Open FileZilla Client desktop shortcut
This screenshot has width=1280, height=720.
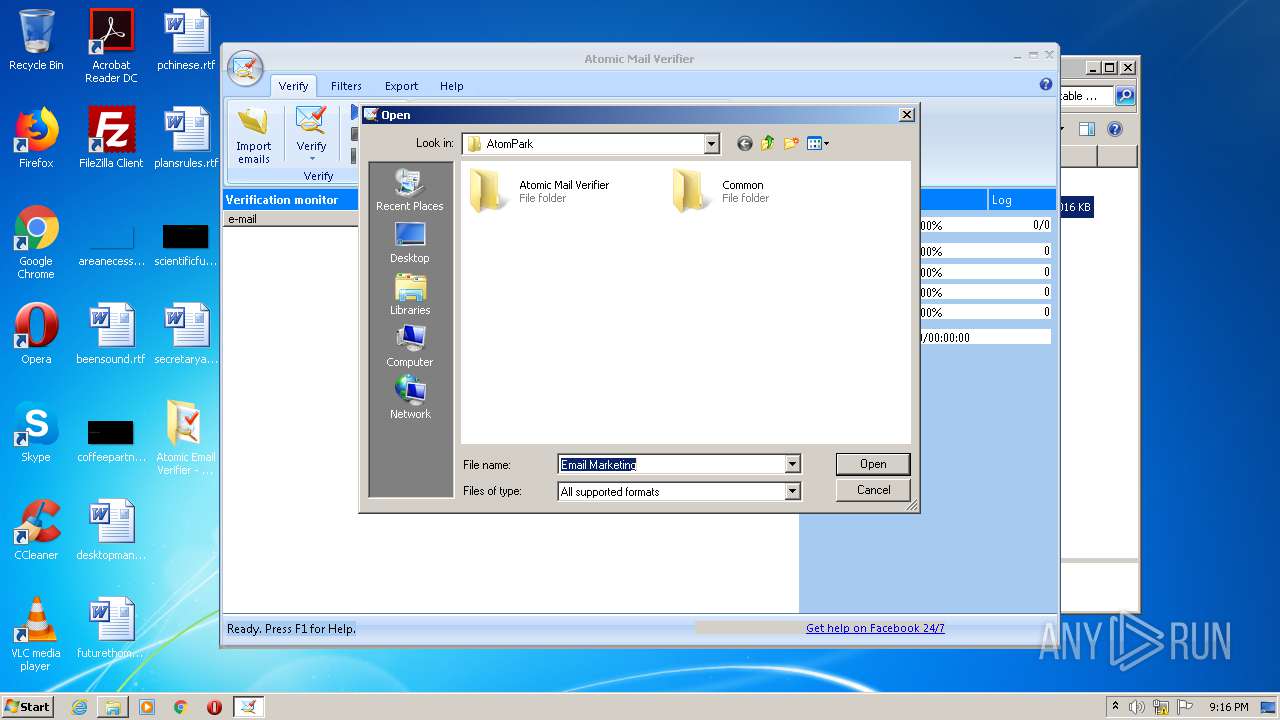click(111, 138)
